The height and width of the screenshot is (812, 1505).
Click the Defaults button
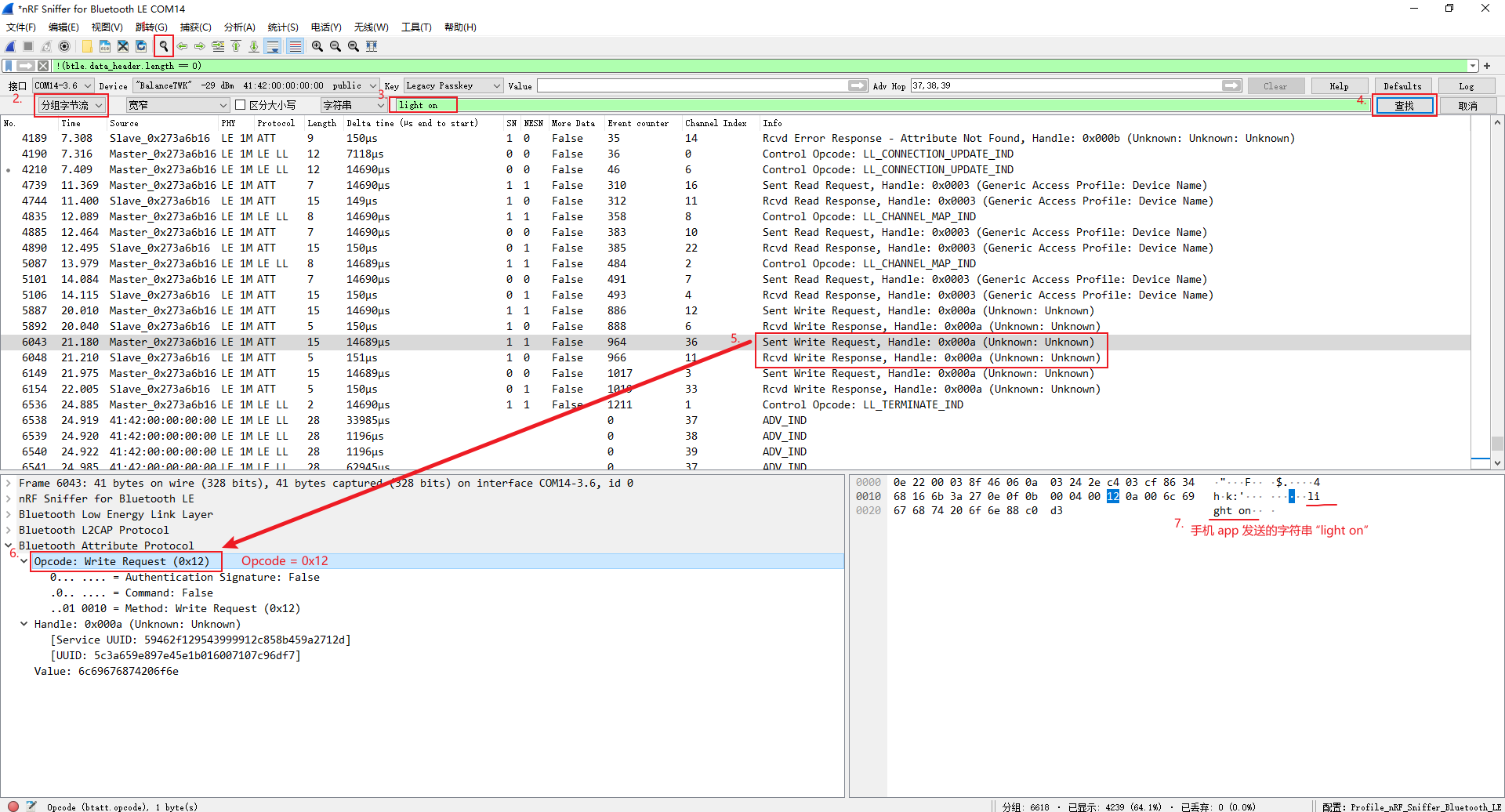coord(1402,86)
